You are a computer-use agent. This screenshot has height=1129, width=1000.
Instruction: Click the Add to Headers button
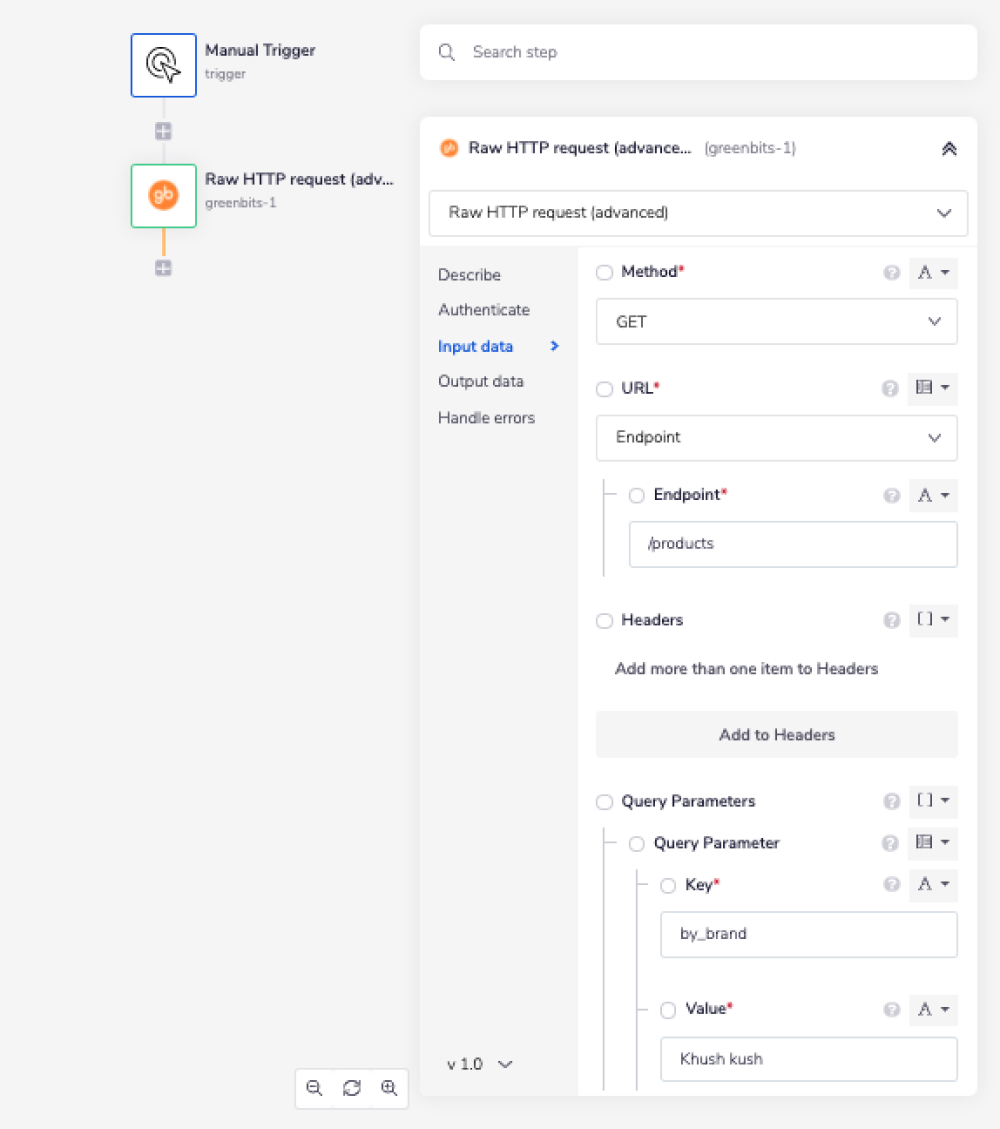coord(776,735)
